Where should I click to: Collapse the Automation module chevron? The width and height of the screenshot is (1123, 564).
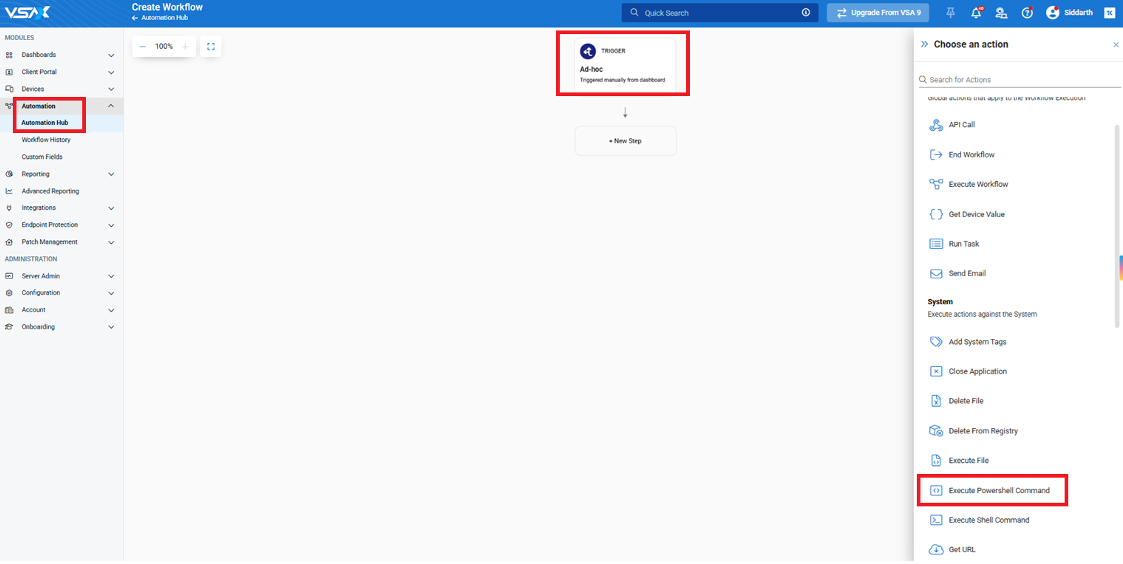(x=111, y=106)
